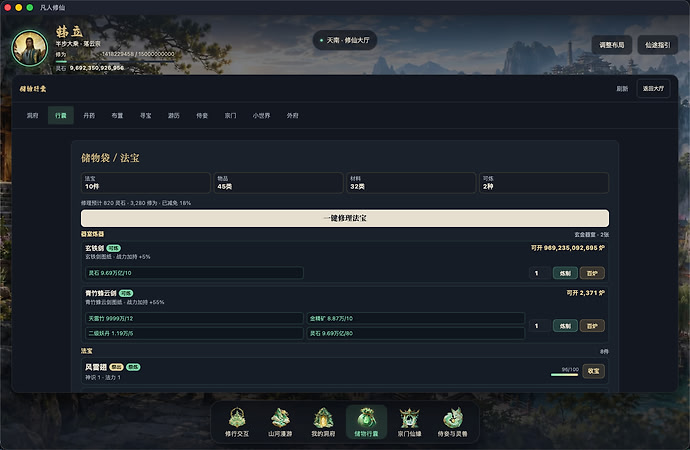Click 百炉 for 青竹蜂云剑

click(x=592, y=326)
